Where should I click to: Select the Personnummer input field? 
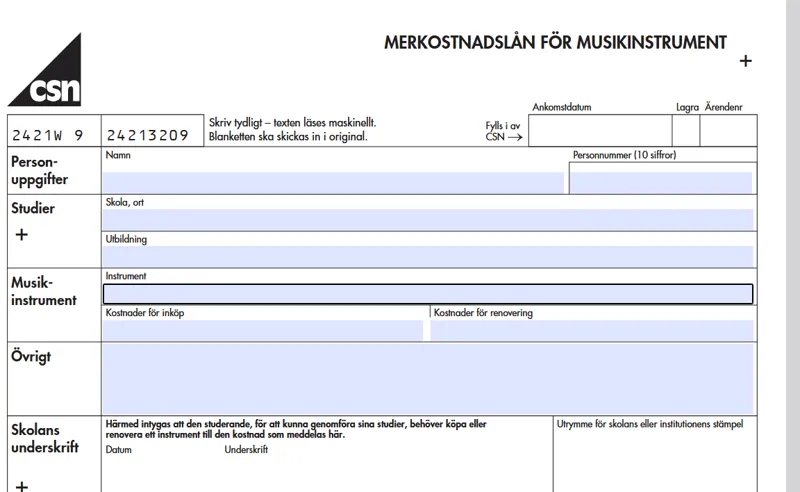(660, 182)
